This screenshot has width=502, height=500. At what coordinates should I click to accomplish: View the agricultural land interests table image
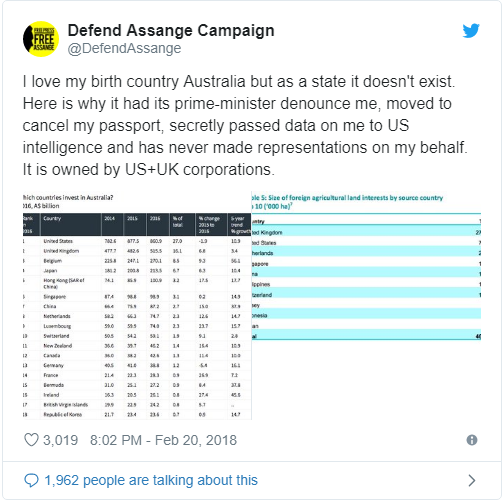click(366, 267)
